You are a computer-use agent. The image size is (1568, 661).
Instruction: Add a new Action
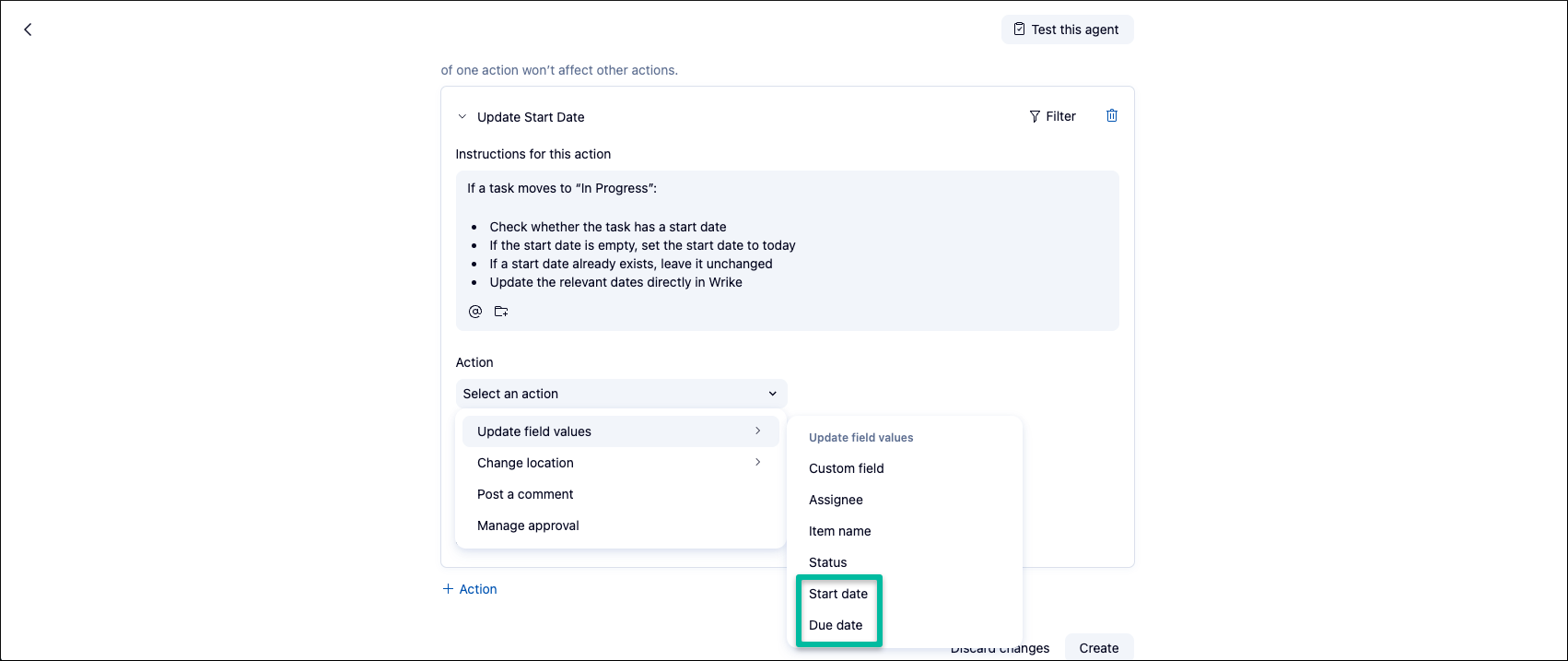click(470, 589)
